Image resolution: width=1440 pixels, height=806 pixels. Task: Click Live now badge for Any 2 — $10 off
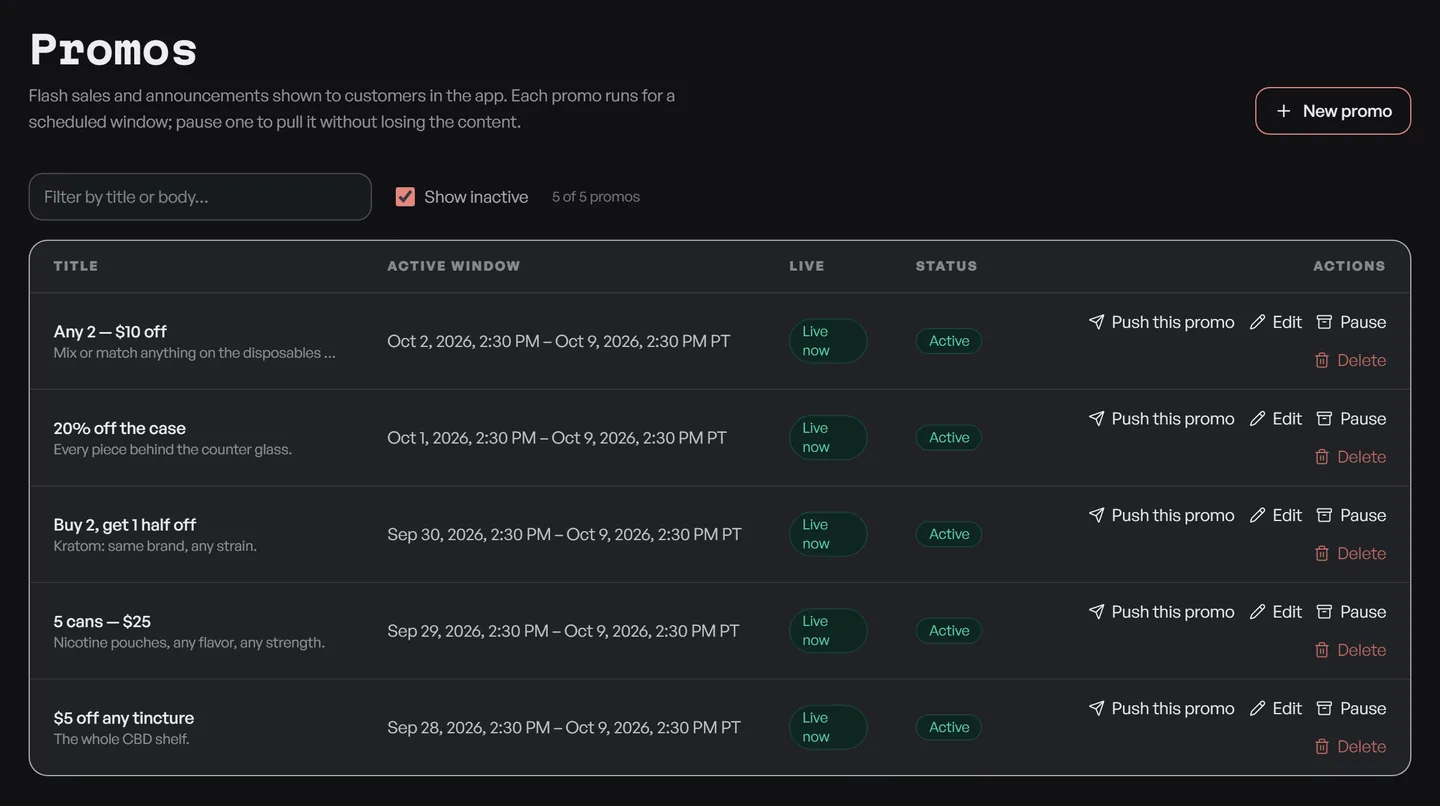tap(828, 341)
